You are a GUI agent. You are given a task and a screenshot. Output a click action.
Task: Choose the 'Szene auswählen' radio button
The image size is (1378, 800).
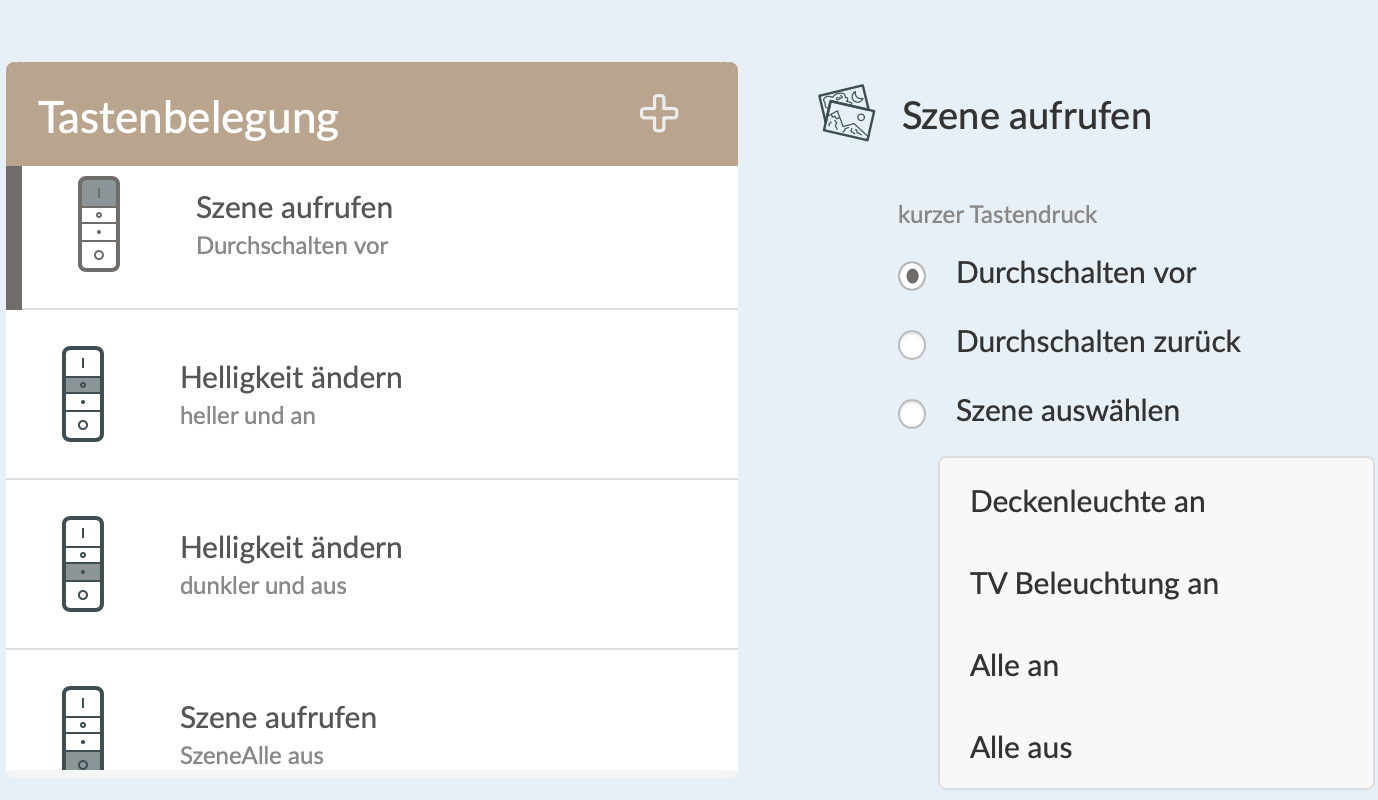click(x=911, y=413)
